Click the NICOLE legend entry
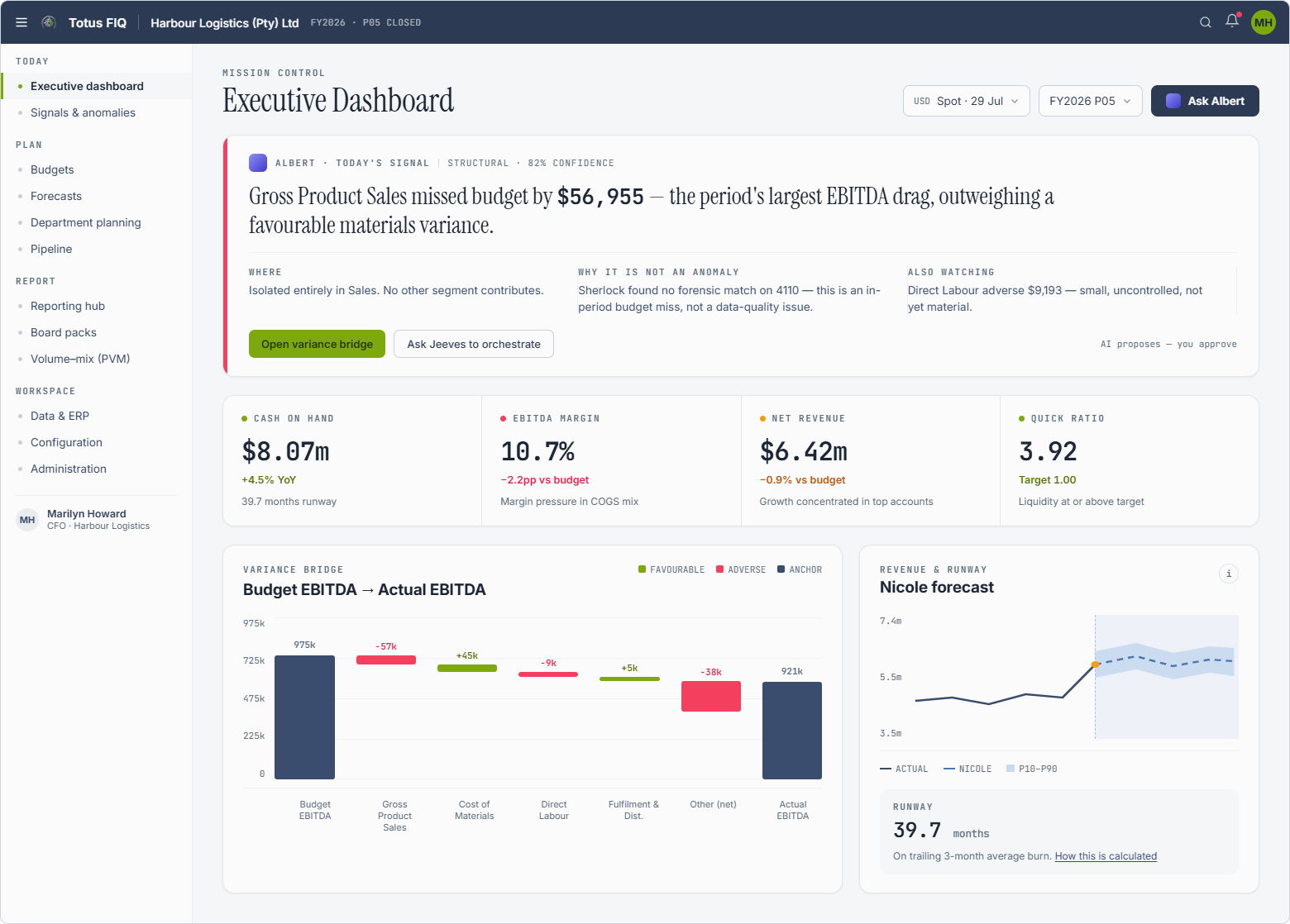 [967, 769]
